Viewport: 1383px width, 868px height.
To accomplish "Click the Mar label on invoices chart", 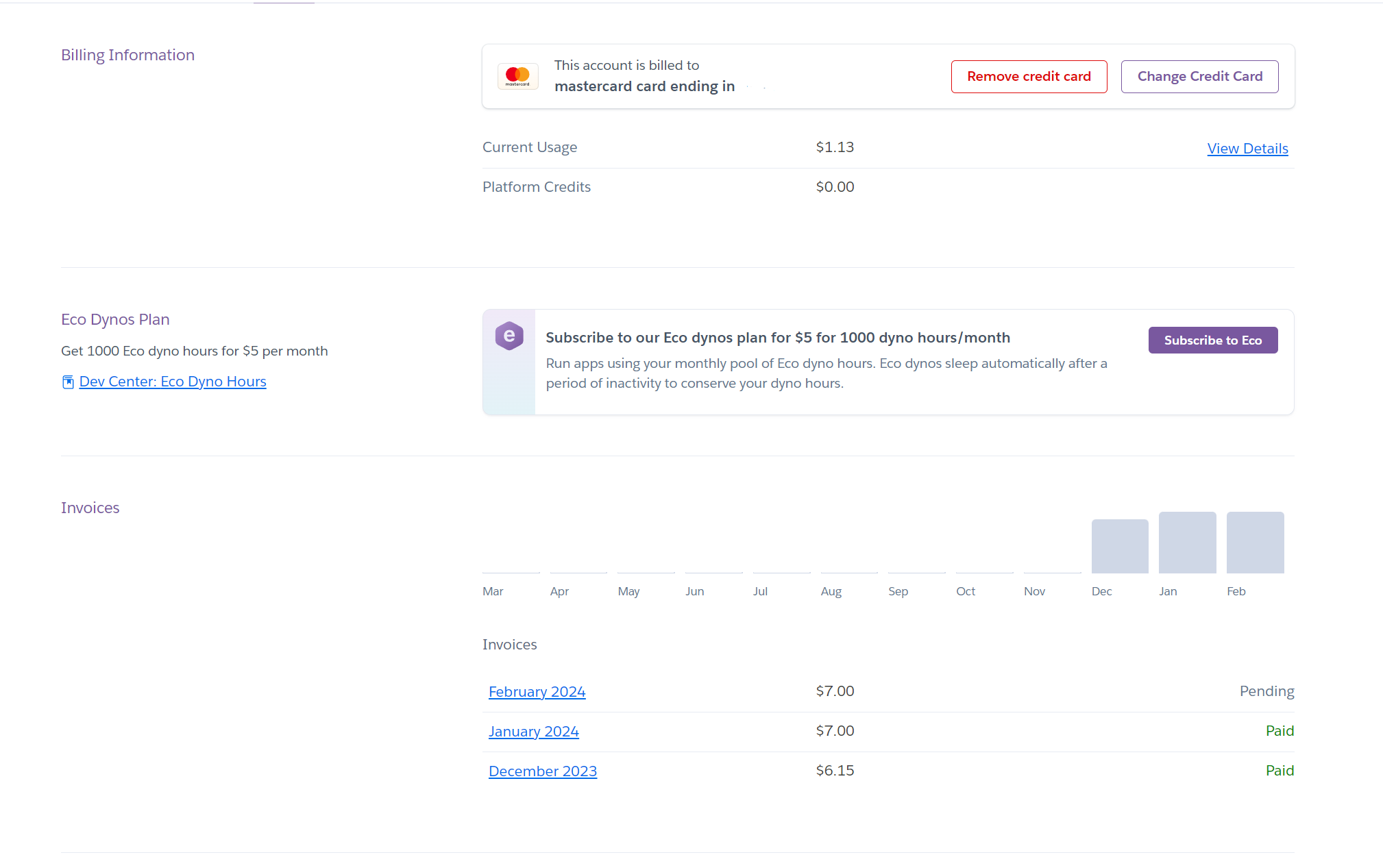I will 493,591.
